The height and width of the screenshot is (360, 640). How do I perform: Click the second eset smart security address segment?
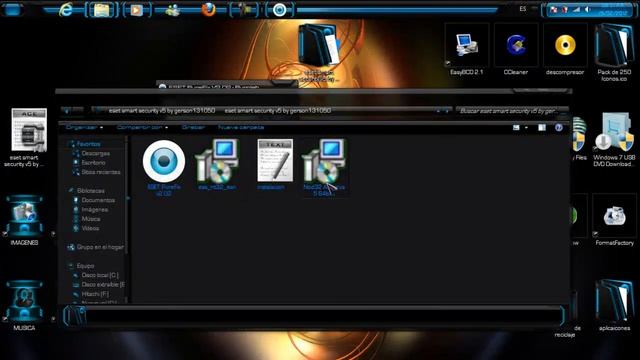[278, 111]
